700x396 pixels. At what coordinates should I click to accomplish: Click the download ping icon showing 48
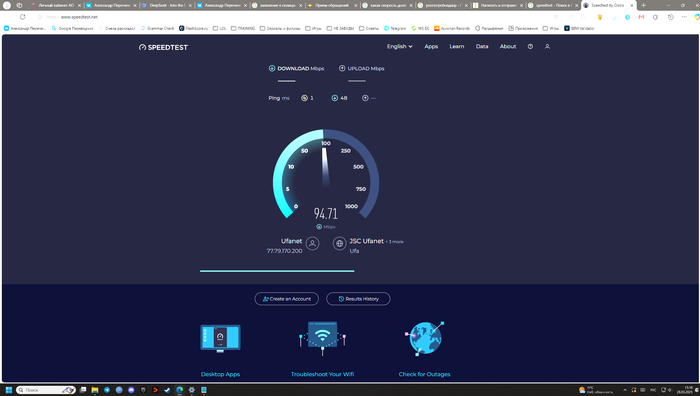pyautogui.click(x=334, y=98)
